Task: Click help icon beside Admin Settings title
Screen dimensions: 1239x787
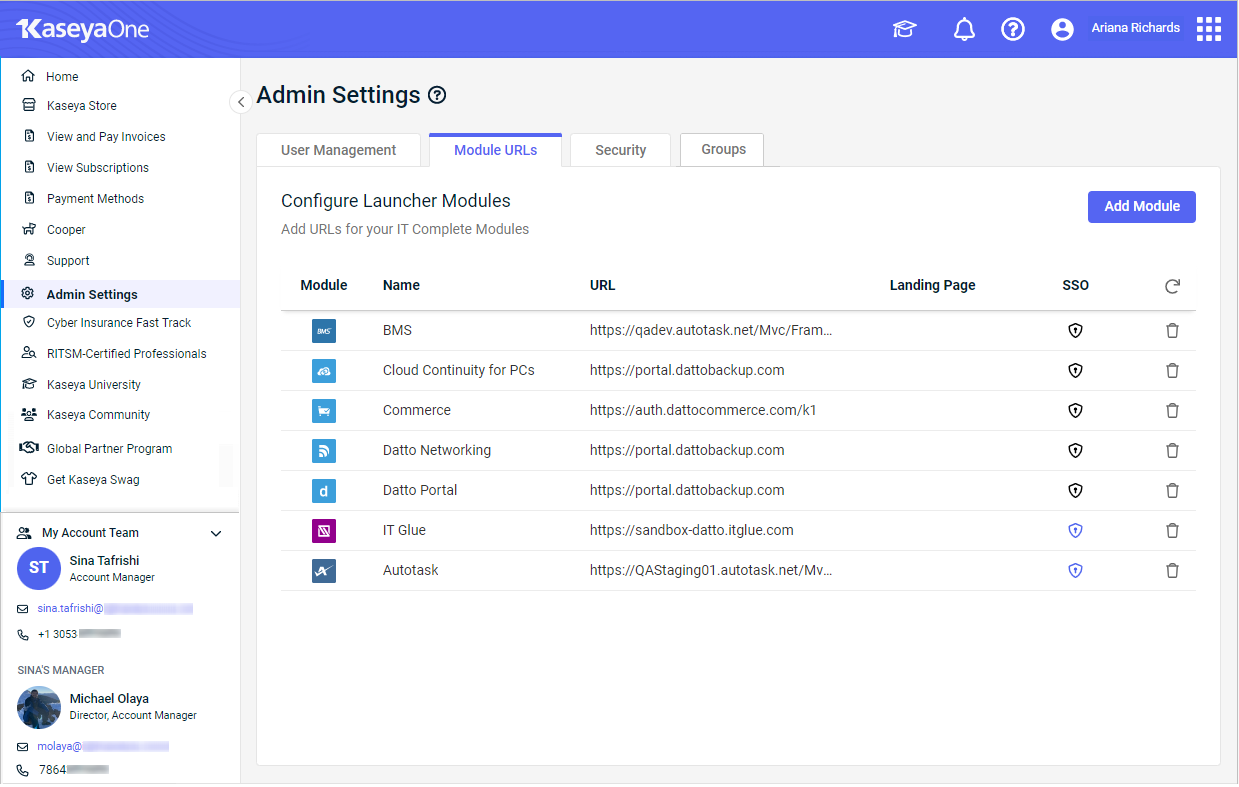Action: click(437, 95)
